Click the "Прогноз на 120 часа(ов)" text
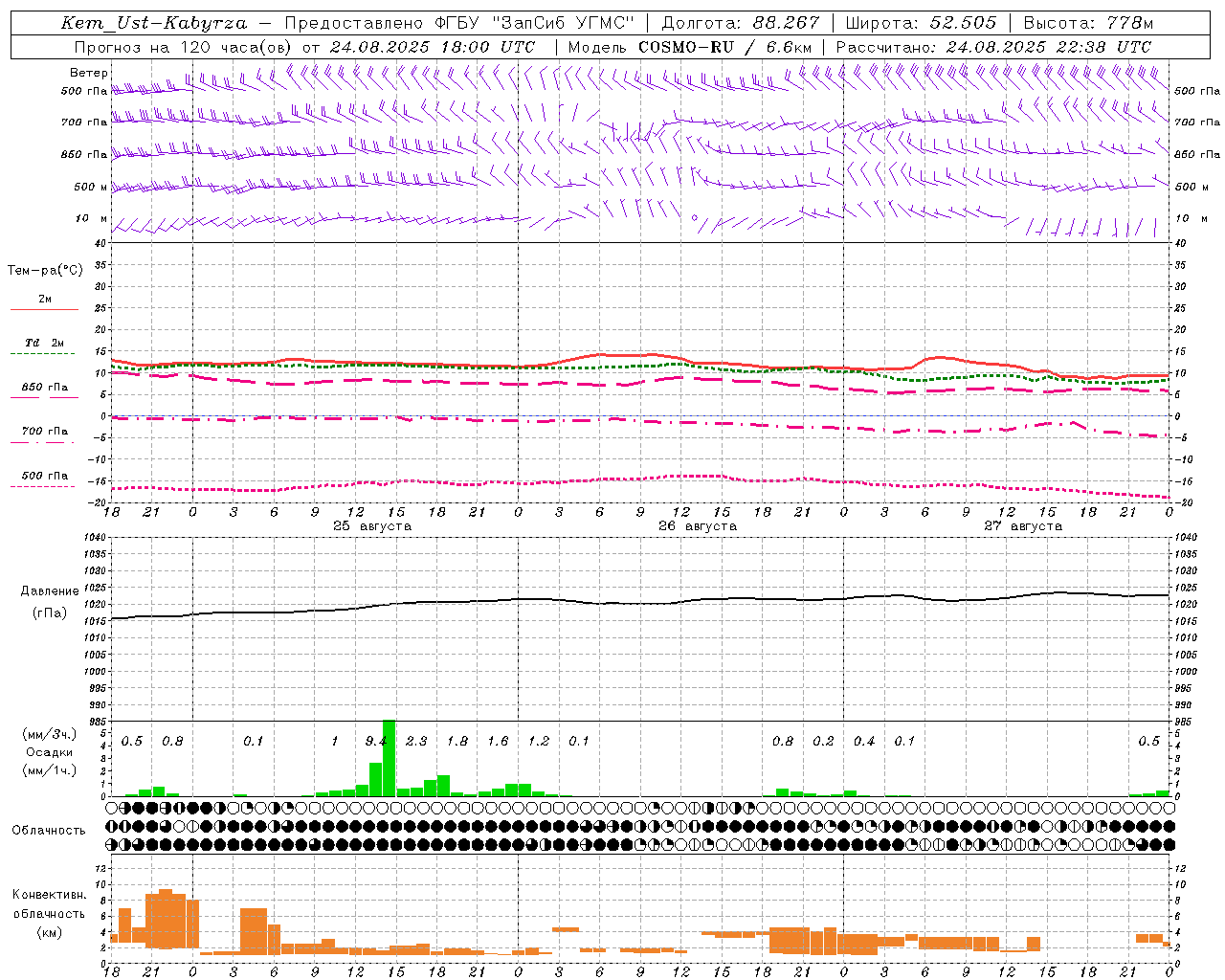This screenshot has height=980, width=1225. 184,47
